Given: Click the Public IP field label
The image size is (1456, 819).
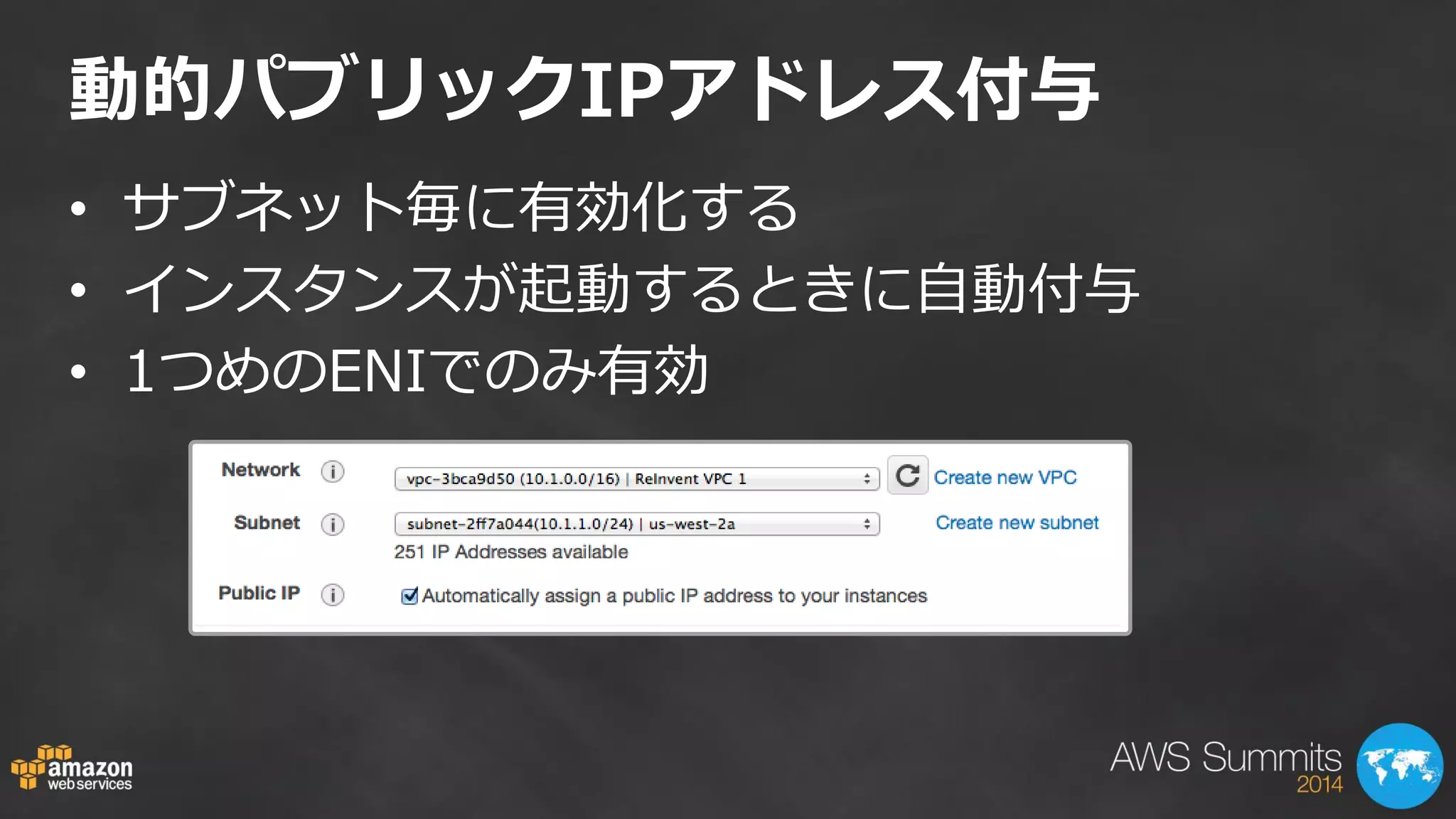Looking at the screenshot, I should coord(259,594).
